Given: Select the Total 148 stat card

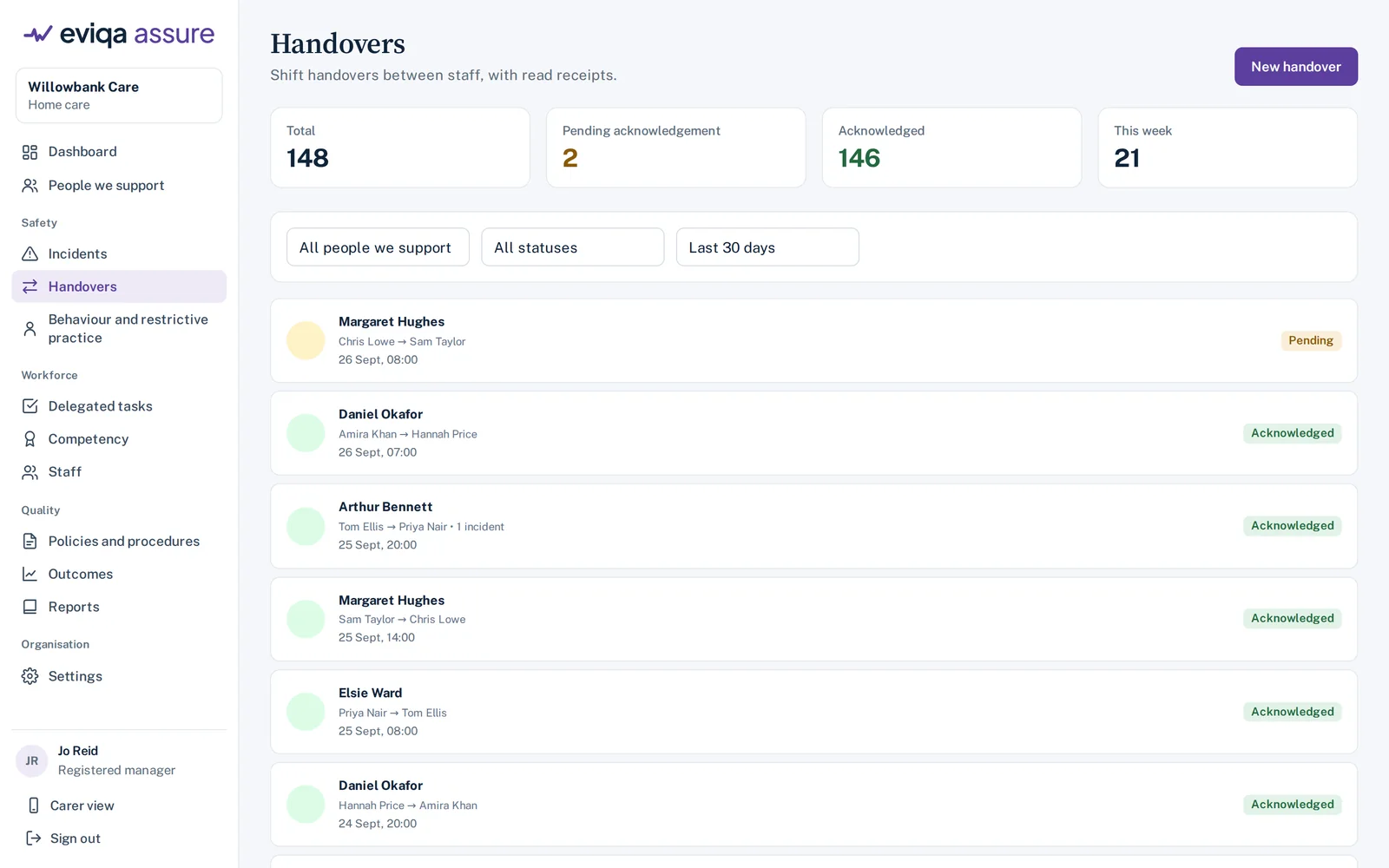Looking at the screenshot, I should (x=400, y=148).
